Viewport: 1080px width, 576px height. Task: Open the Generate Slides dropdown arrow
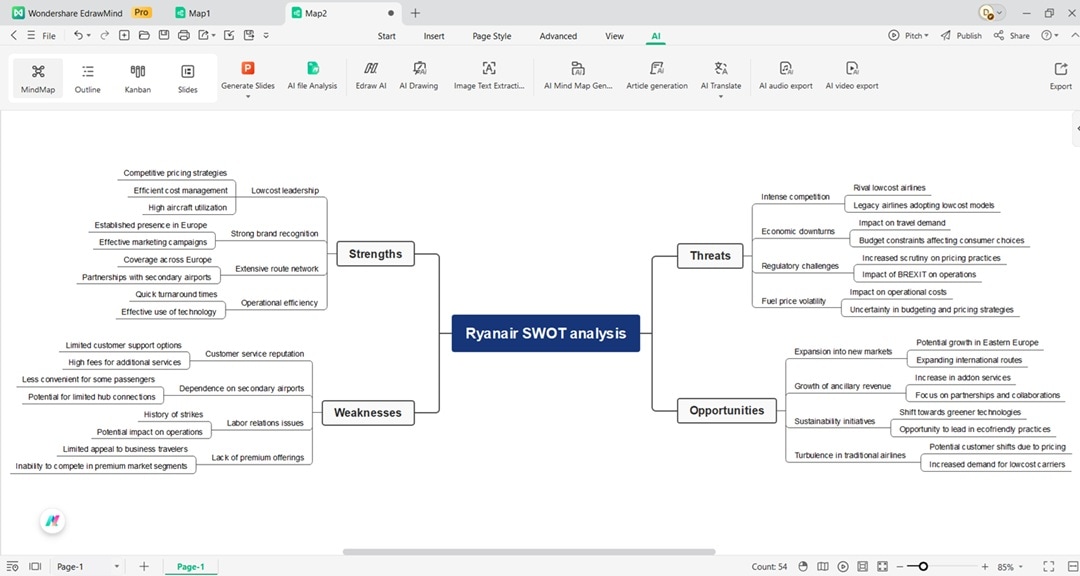tap(248, 96)
